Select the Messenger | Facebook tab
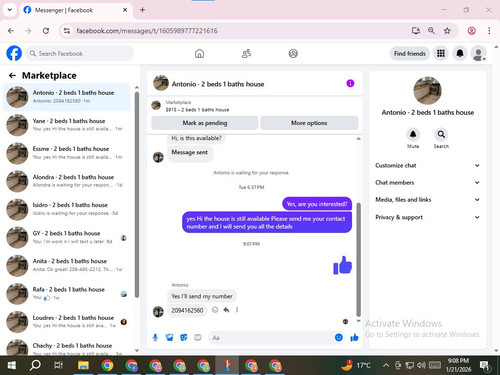This screenshot has width=500, height=375. pyautogui.click(x=76, y=10)
